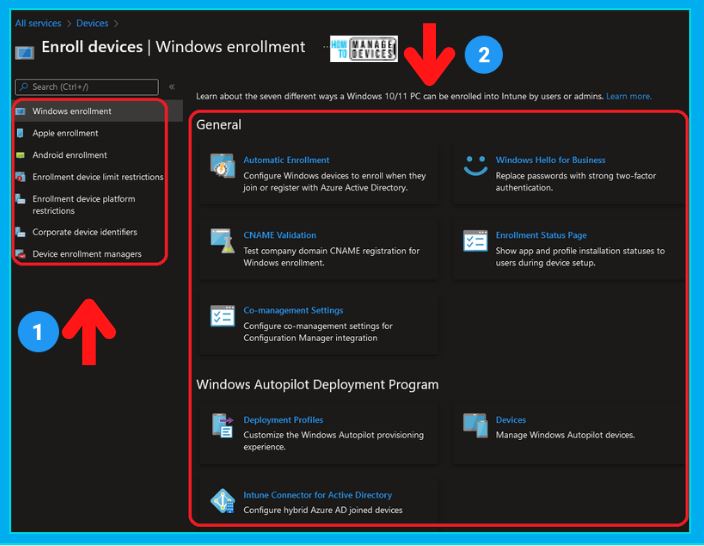Click the Enrollment device limit restrictions icon
The width and height of the screenshot is (704, 546).
pos(21,177)
